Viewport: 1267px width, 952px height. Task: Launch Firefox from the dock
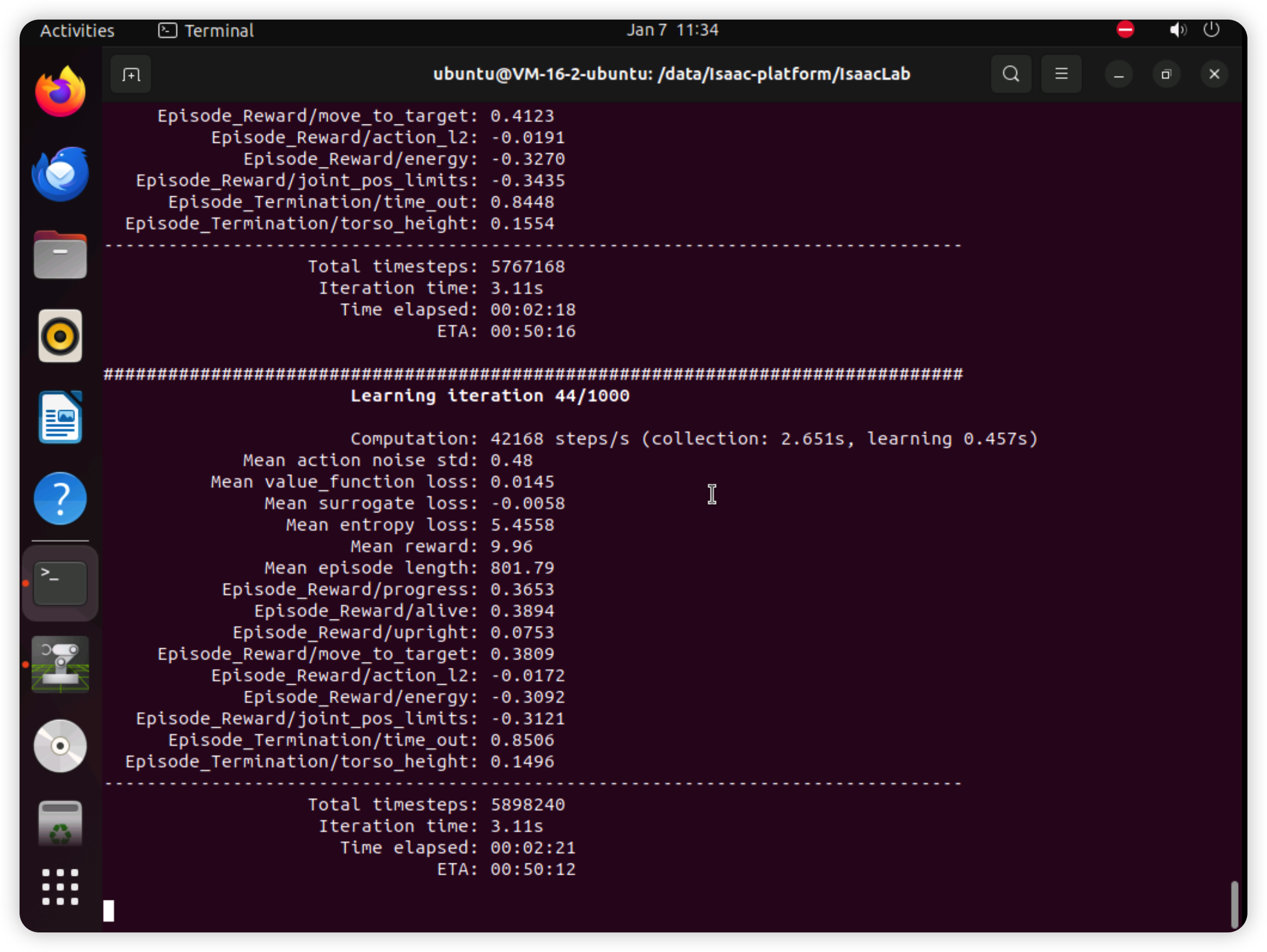click(60, 92)
